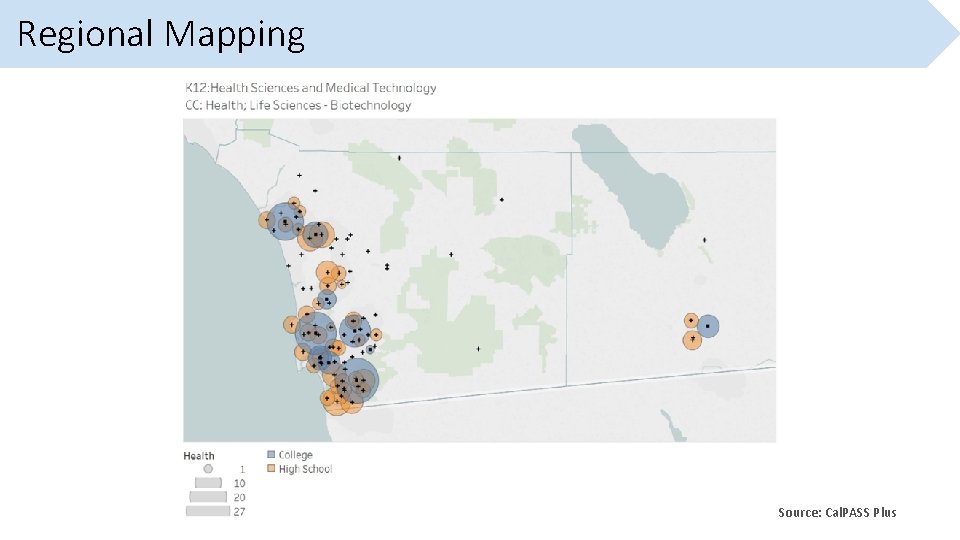The image size is (960, 540).
Task: Click the blue College circle in the east
Action: [x=708, y=326]
